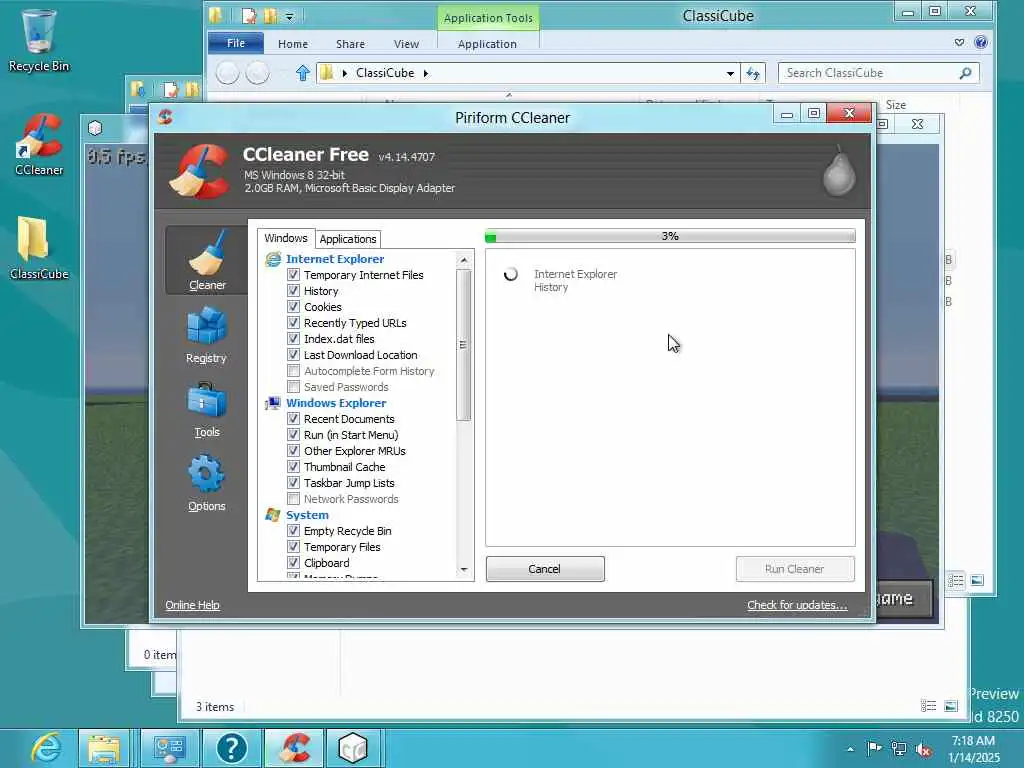Click cleaner list scroll-up arrow
The width and height of the screenshot is (1024, 768).
(x=464, y=260)
